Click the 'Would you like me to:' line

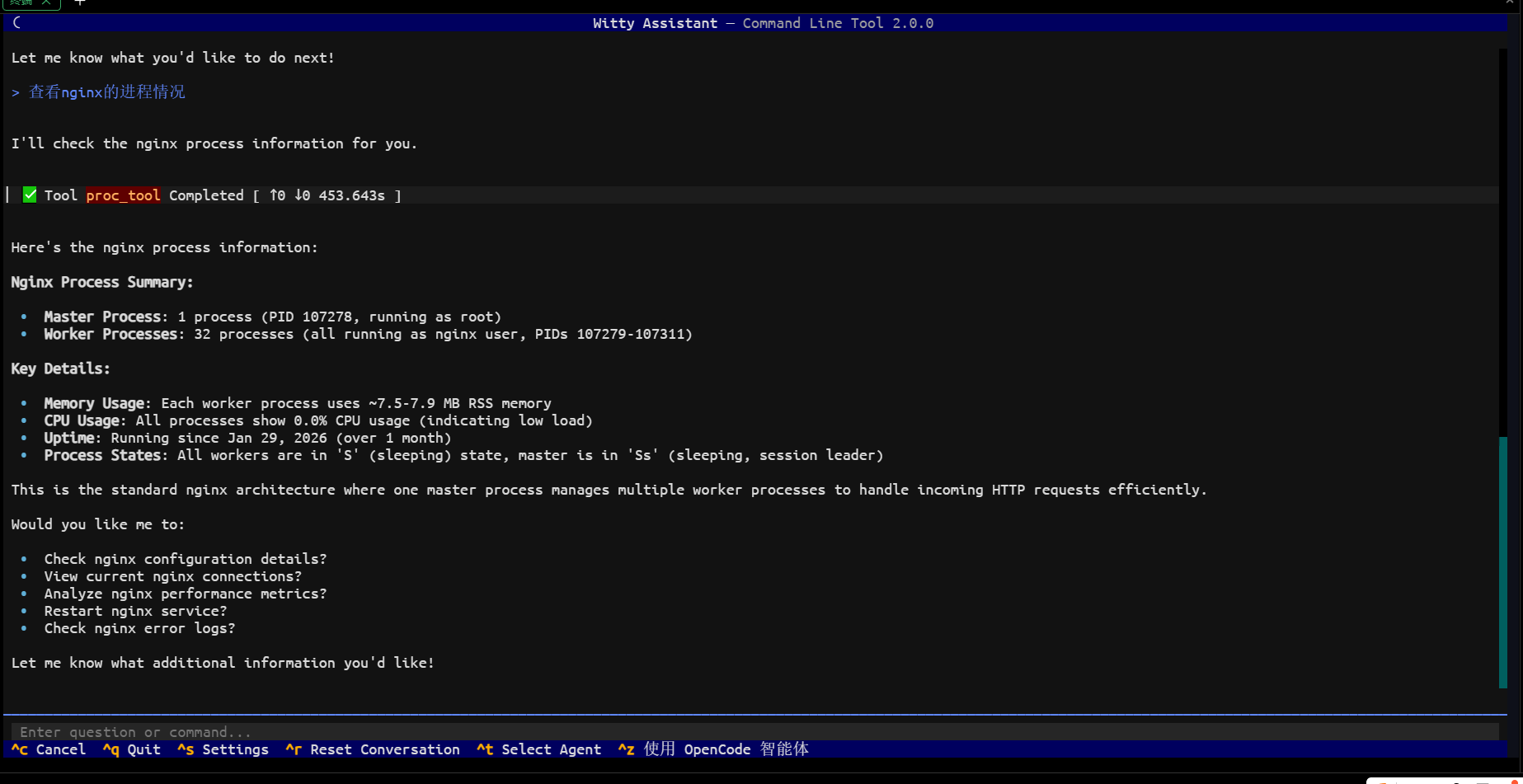(x=98, y=524)
